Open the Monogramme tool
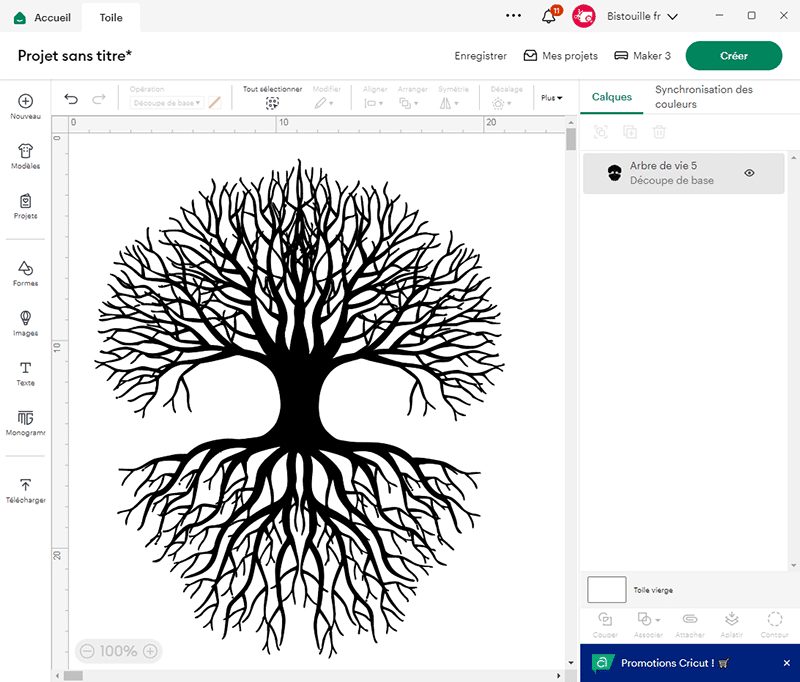The height and width of the screenshot is (682, 800). pos(26,423)
